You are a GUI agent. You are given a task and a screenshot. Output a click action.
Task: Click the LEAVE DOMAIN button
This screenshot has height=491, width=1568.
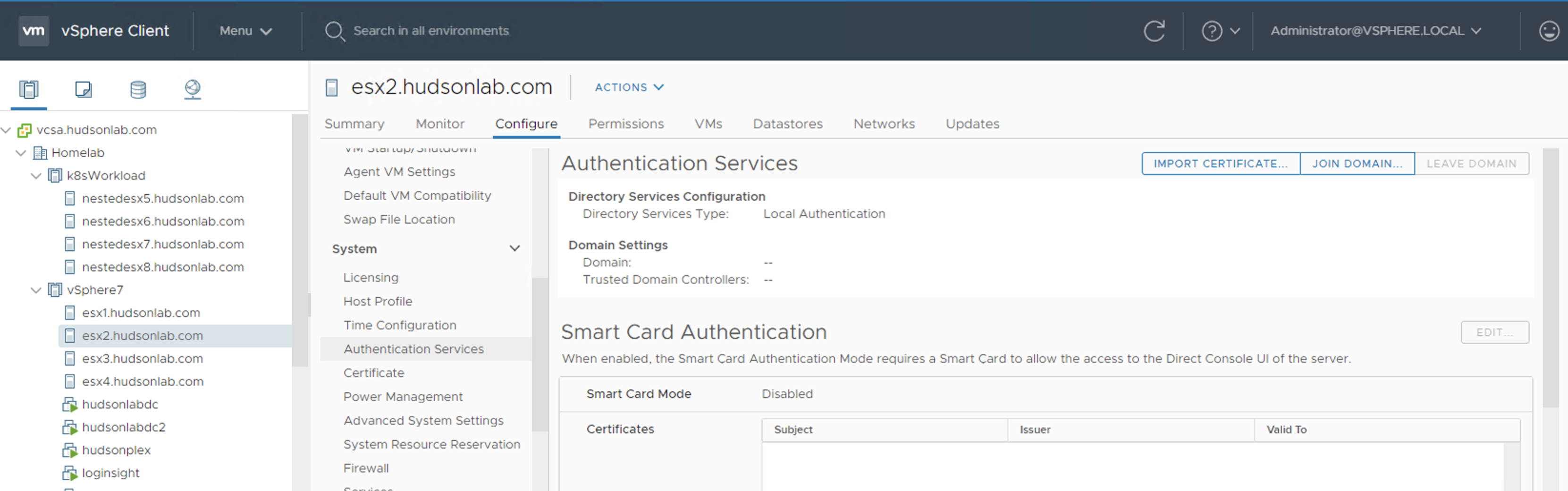(x=1471, y=163)
